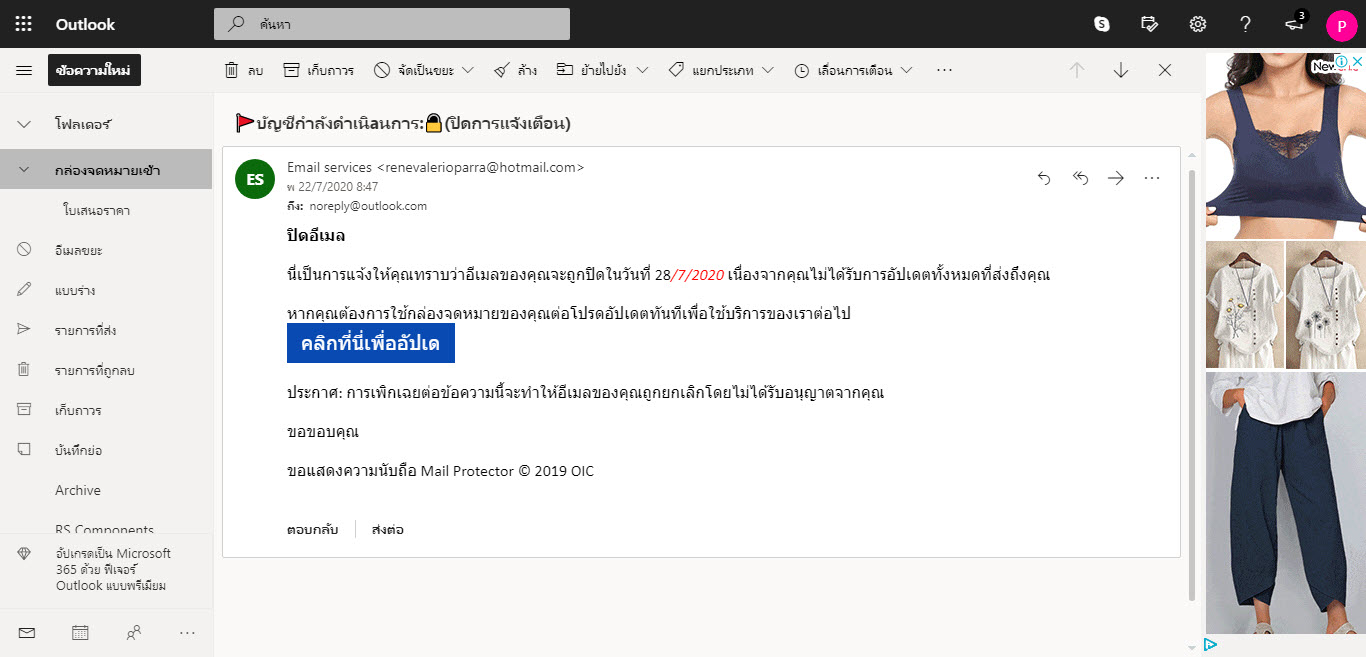The height and width of the screenshot is (657, 1366).
Task: Click the blue คลิกที่นี่เพื่ออัปเด link
Action: pyautogui.click(x=371, y=343)
